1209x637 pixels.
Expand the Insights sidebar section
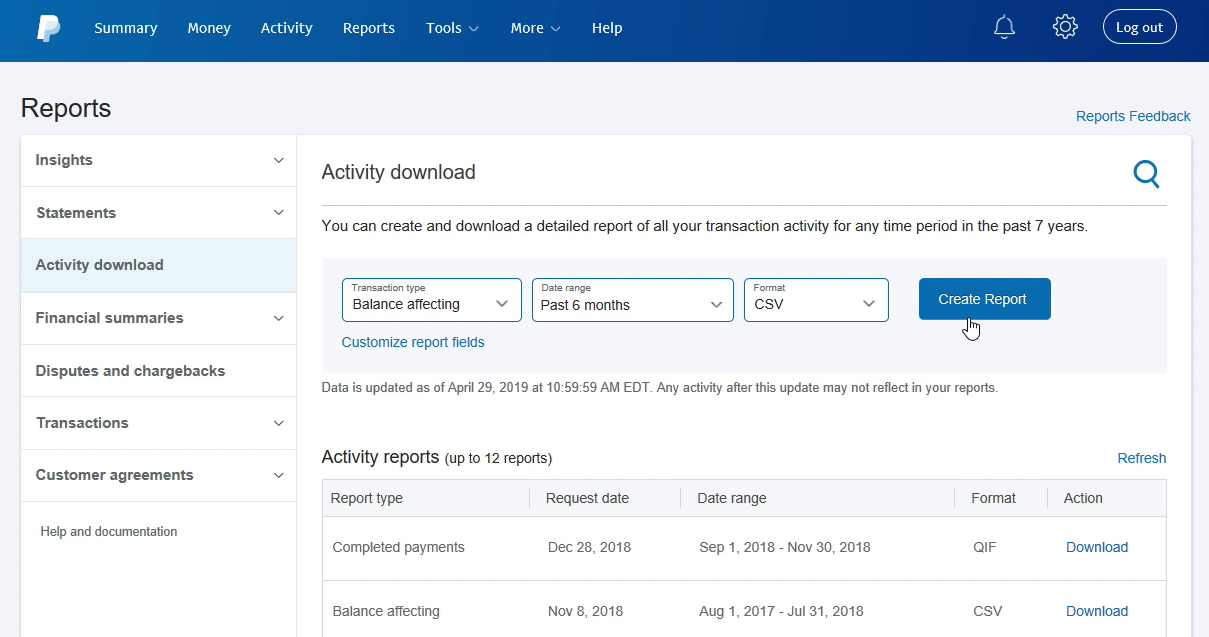tap(158, 160)
